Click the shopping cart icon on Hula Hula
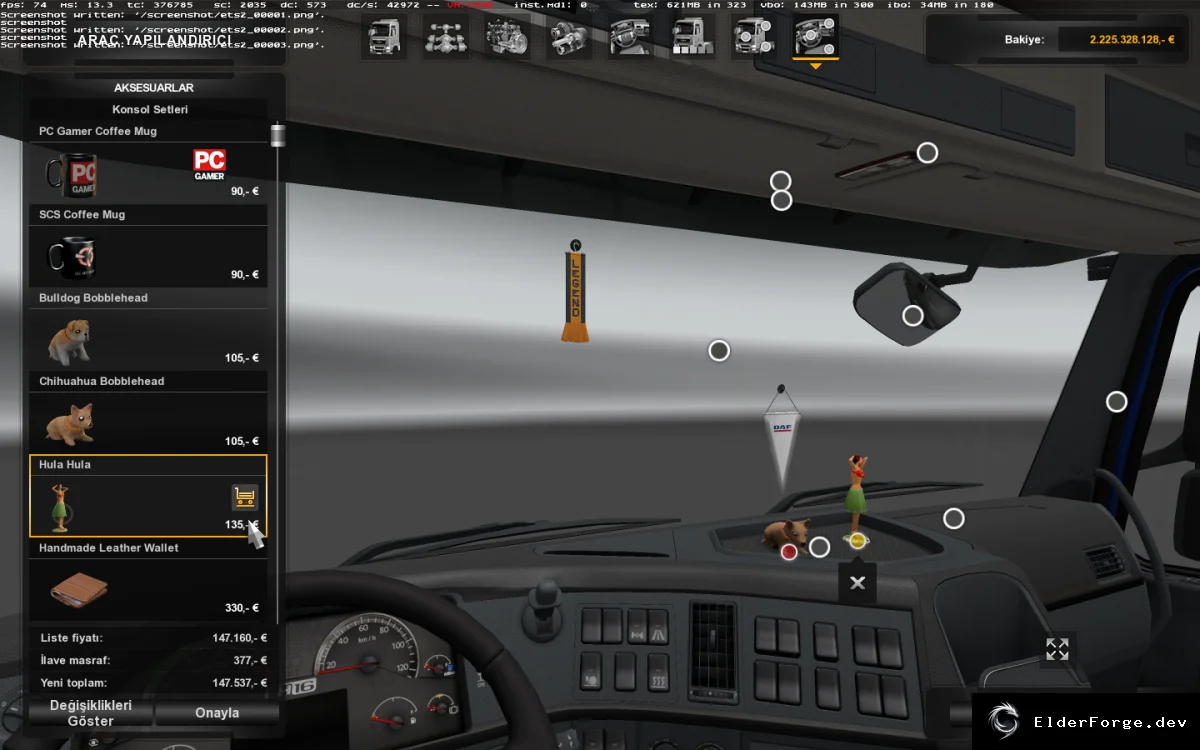1200x750 pixels. [244, 497]
